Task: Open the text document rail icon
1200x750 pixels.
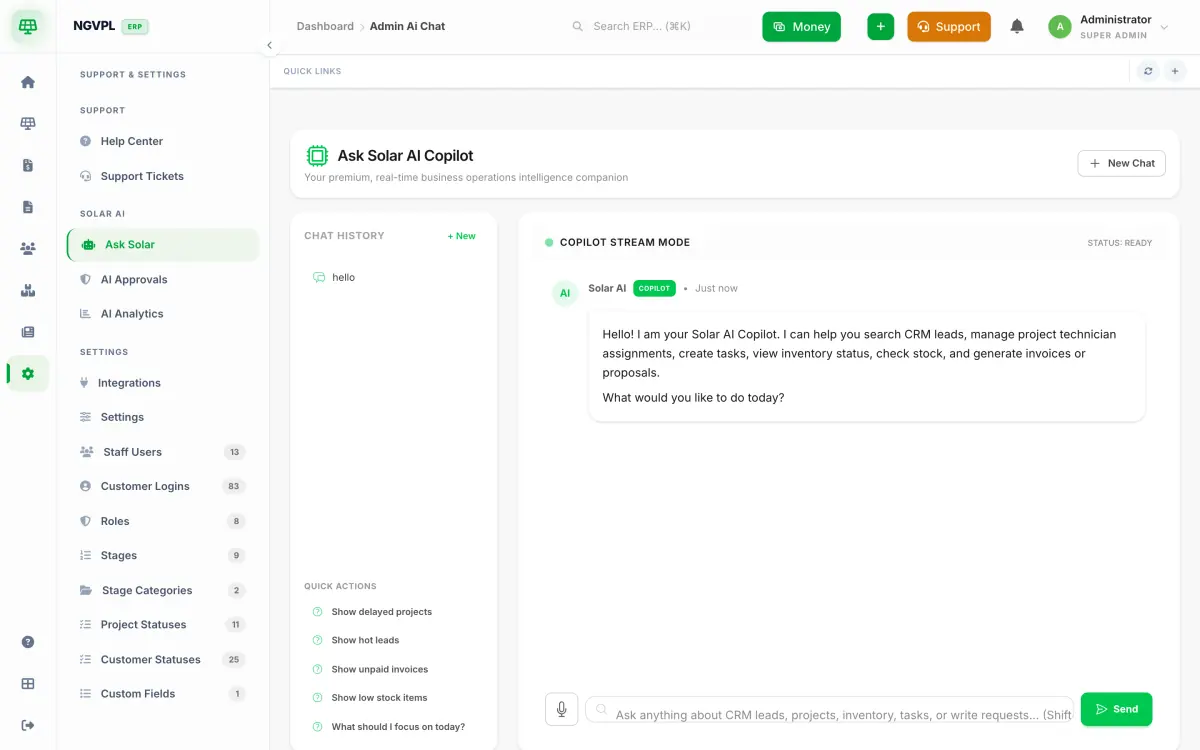Action: coord(28,207)
